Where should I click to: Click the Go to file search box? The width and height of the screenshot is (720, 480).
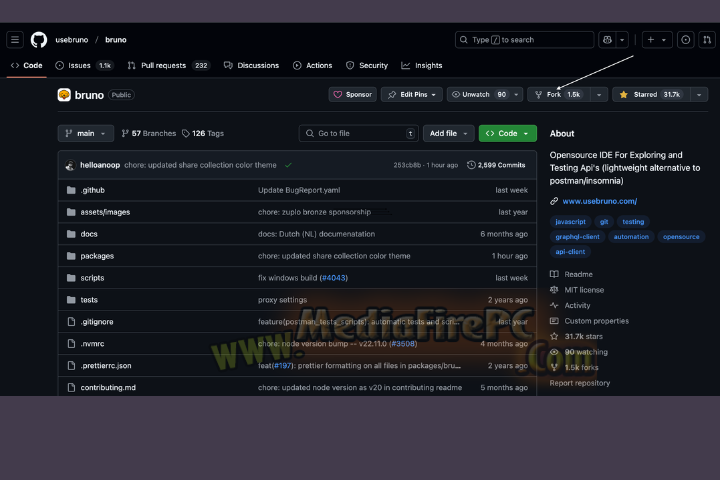click(x=359, y=134)
